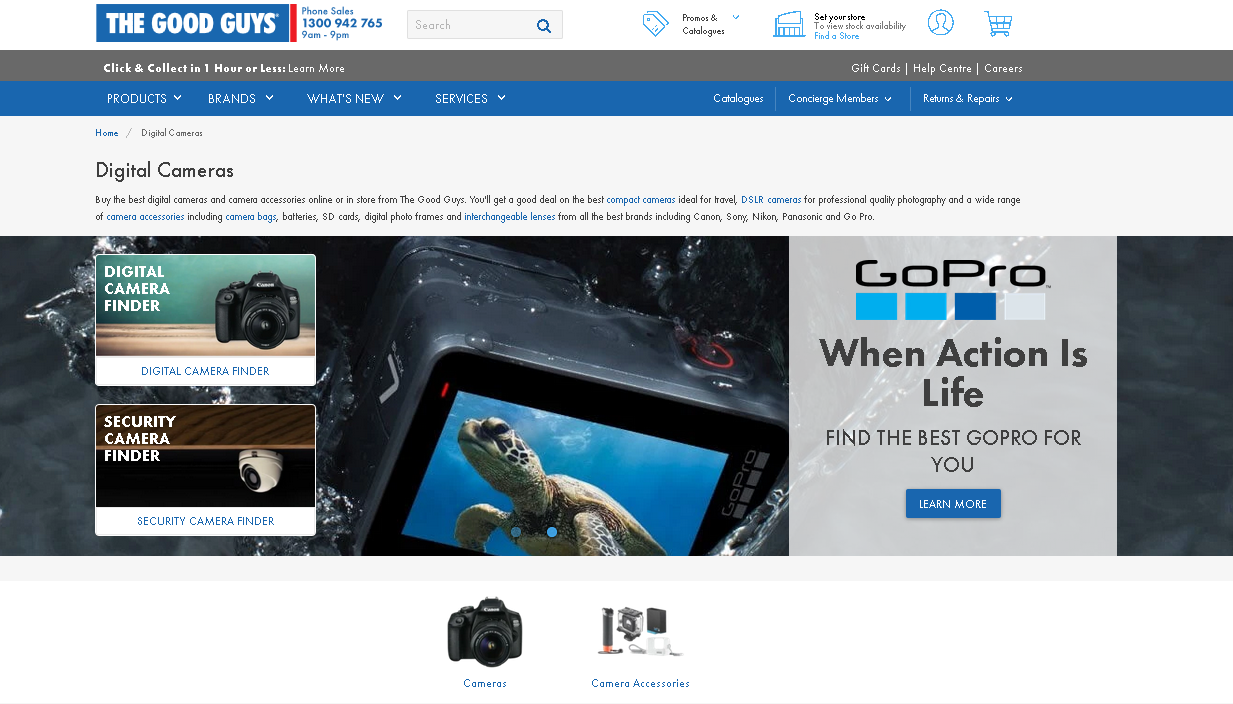Click the Cameras category label
The width and height of the screenshot is (1233, 704).
[x=485, y=684]
